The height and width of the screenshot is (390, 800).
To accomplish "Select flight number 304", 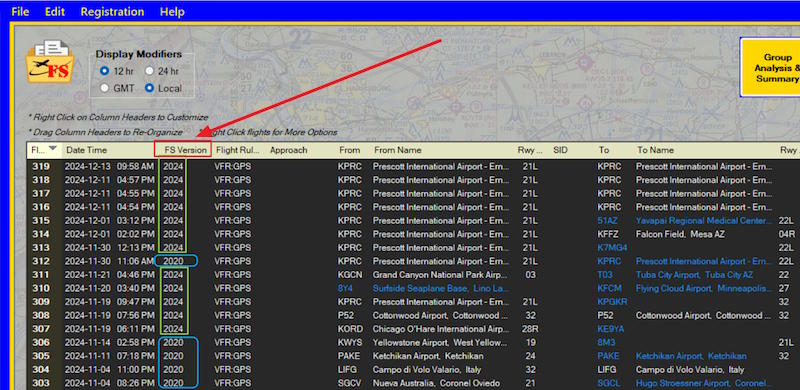I will click(41, 370).
